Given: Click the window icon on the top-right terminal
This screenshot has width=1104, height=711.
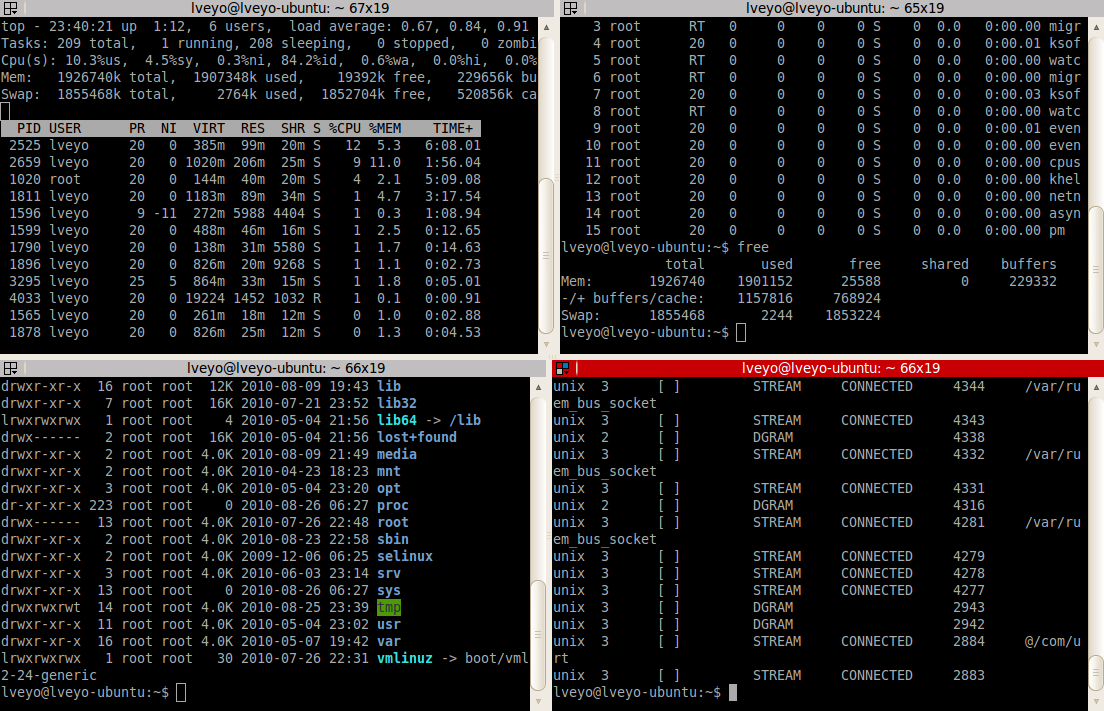Looking at the screenshot, I should point(570,8).
